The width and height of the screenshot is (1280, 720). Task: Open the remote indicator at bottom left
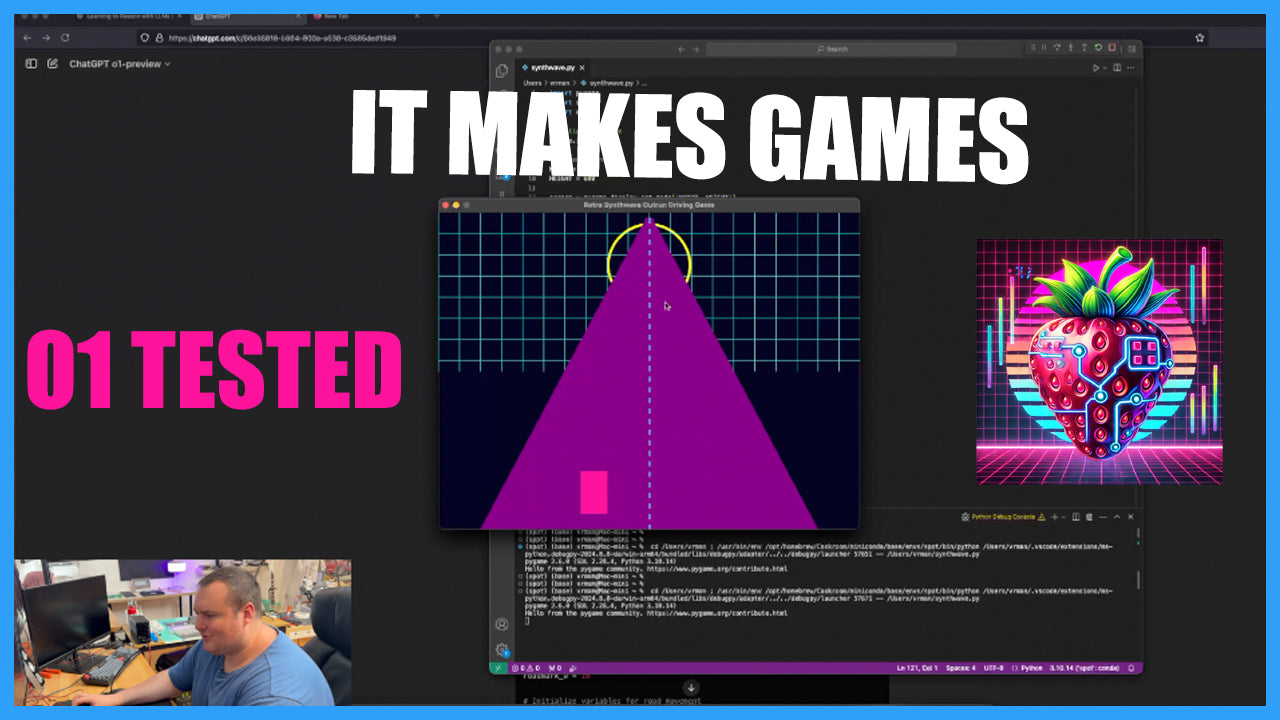tap(496, 667)
